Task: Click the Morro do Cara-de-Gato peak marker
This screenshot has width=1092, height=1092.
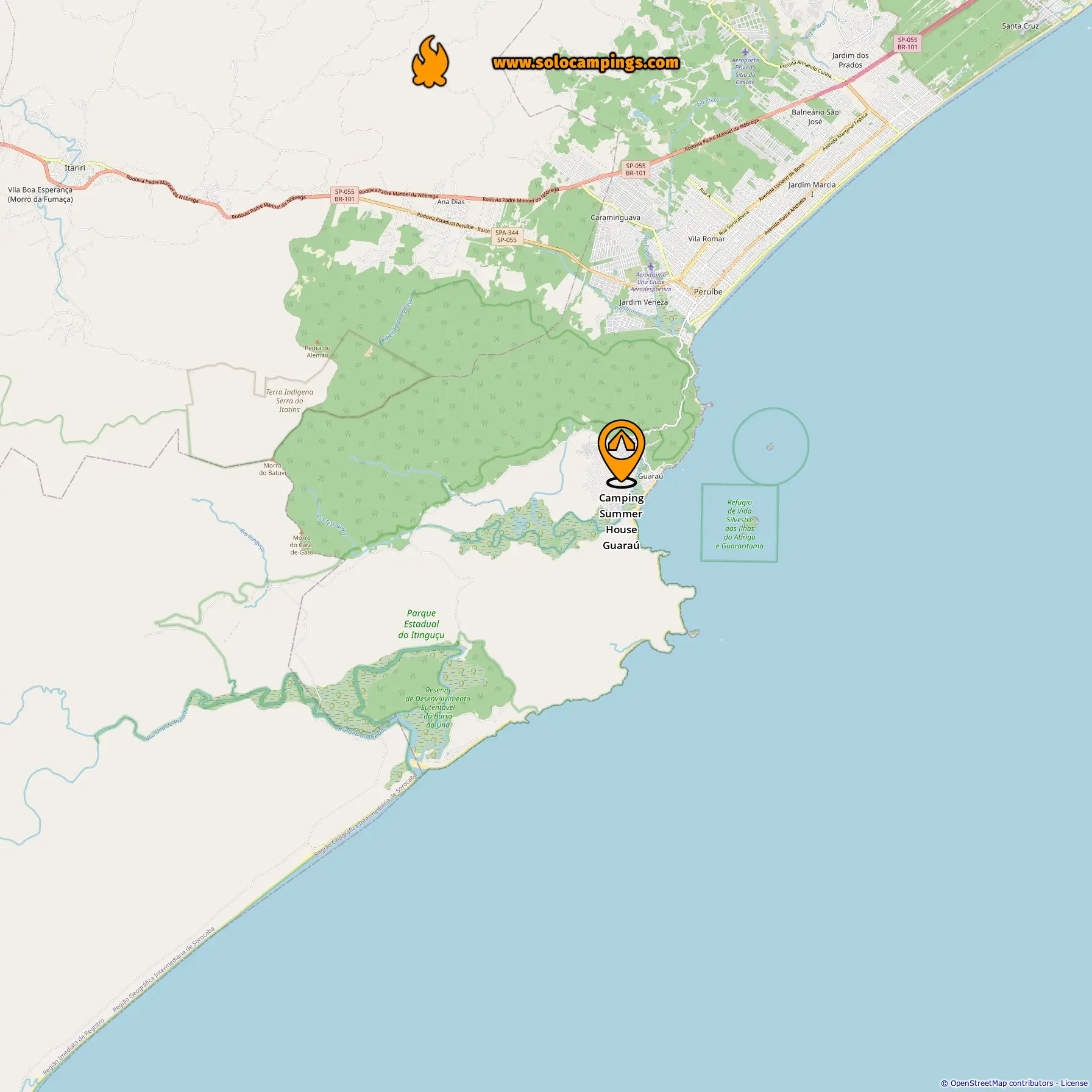Action: pyautogui.click(x=301, y=531)
